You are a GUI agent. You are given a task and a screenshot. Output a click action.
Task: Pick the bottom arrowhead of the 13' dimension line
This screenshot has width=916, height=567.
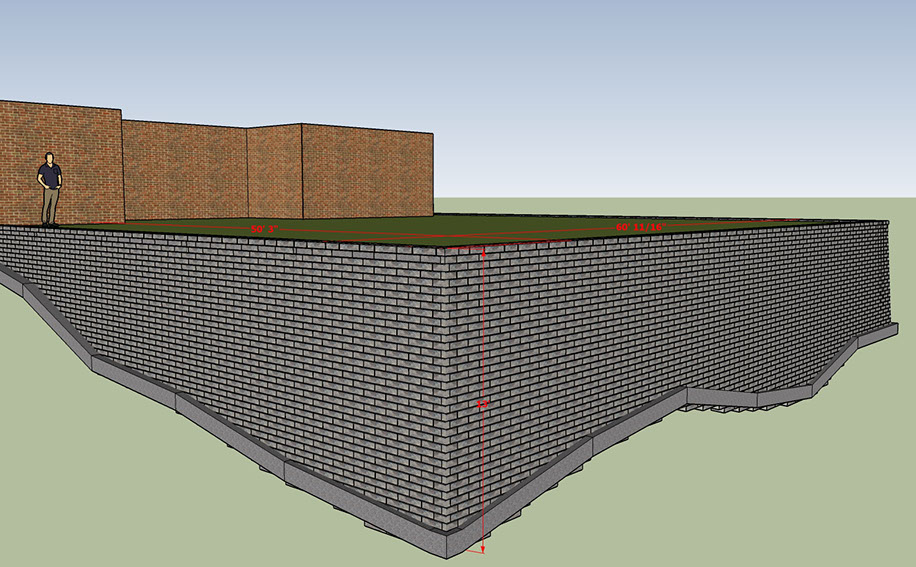(483, 549)
